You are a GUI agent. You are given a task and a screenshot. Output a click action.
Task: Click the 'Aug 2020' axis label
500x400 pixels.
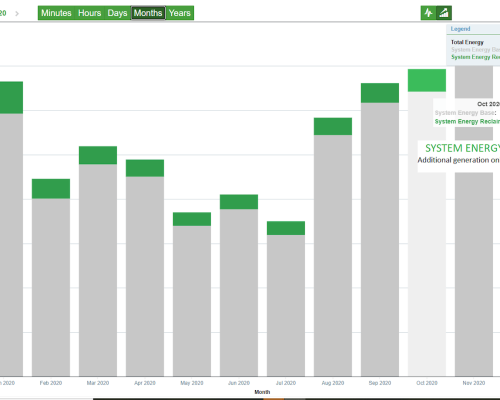(333, 383)
